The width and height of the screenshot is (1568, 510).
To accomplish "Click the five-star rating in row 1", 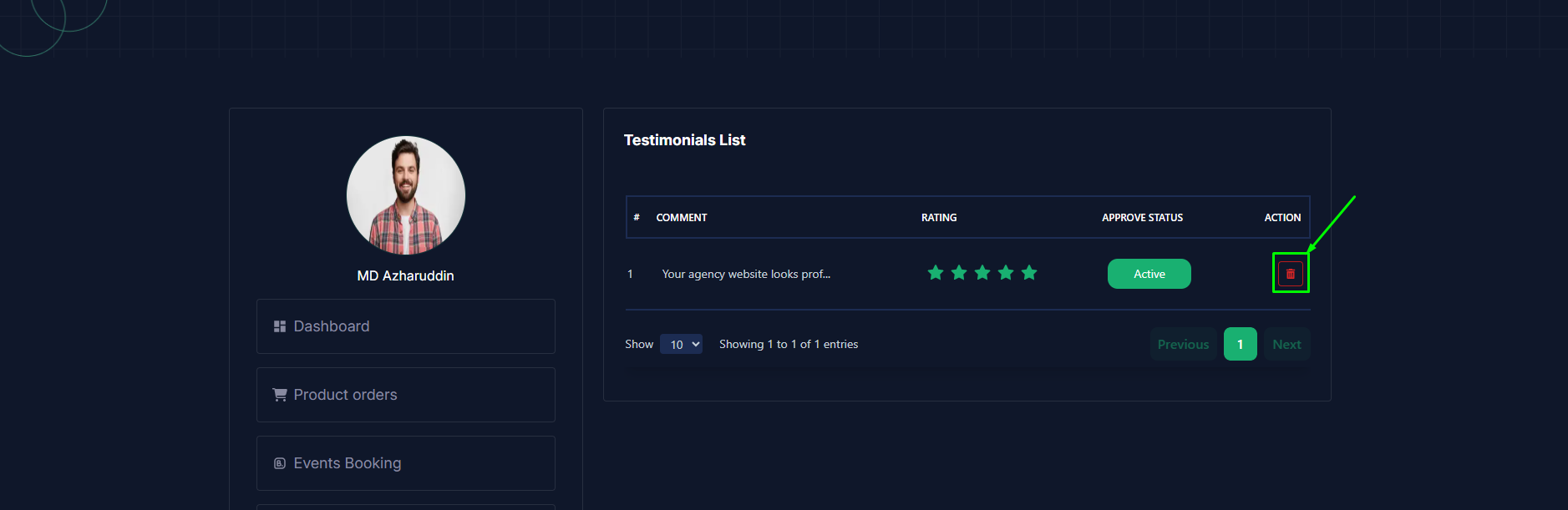I will coord(982,273).
